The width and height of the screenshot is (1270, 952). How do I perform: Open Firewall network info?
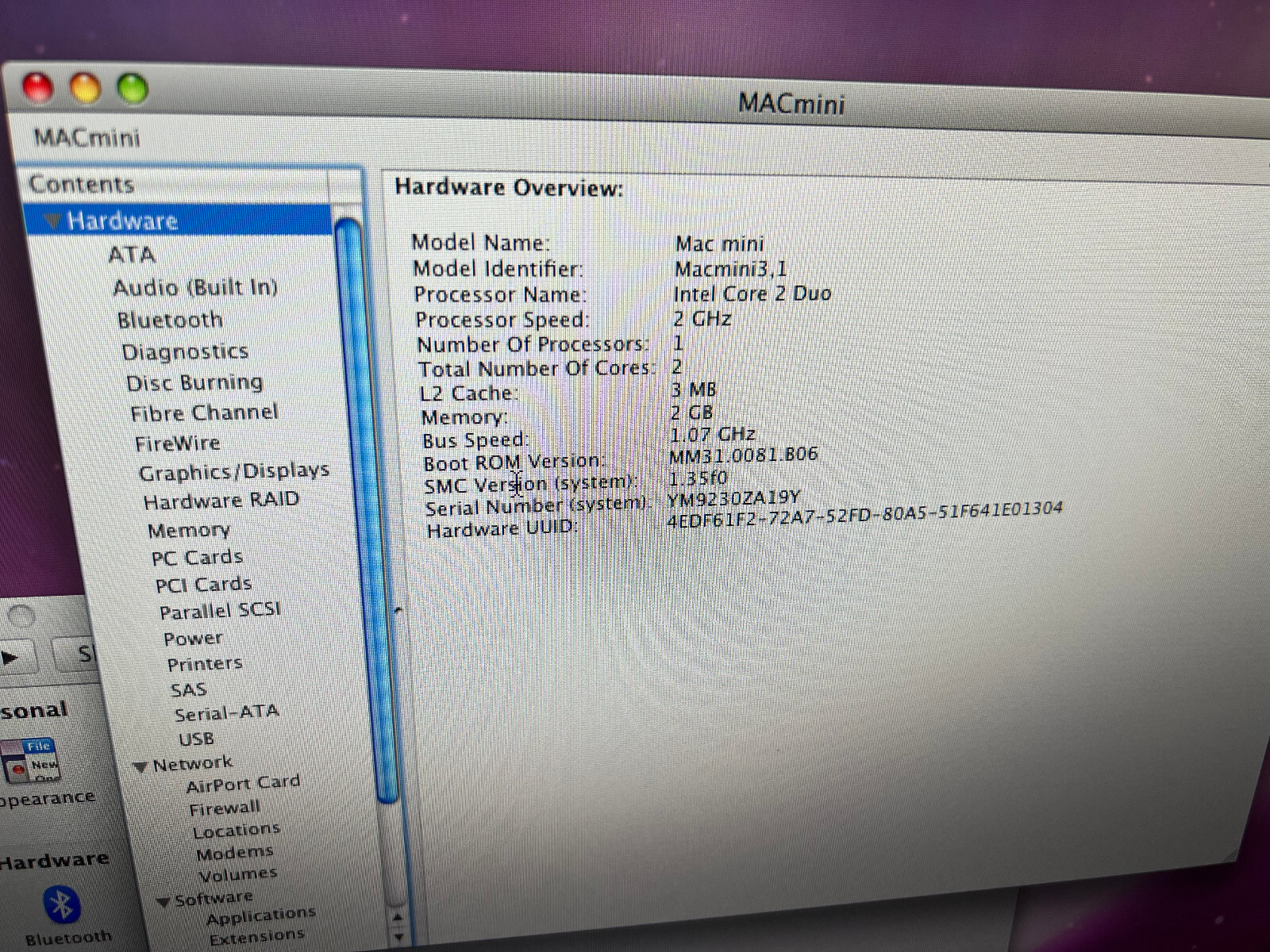click(x=225, y=808)
